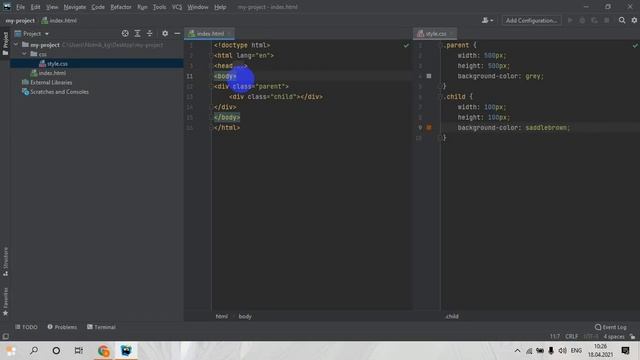The width and height of the screenshot is (640, 360).
Task: Click the Search Everywhere magnifier icon
Action: pyautogui.click(x=622, y=20)
